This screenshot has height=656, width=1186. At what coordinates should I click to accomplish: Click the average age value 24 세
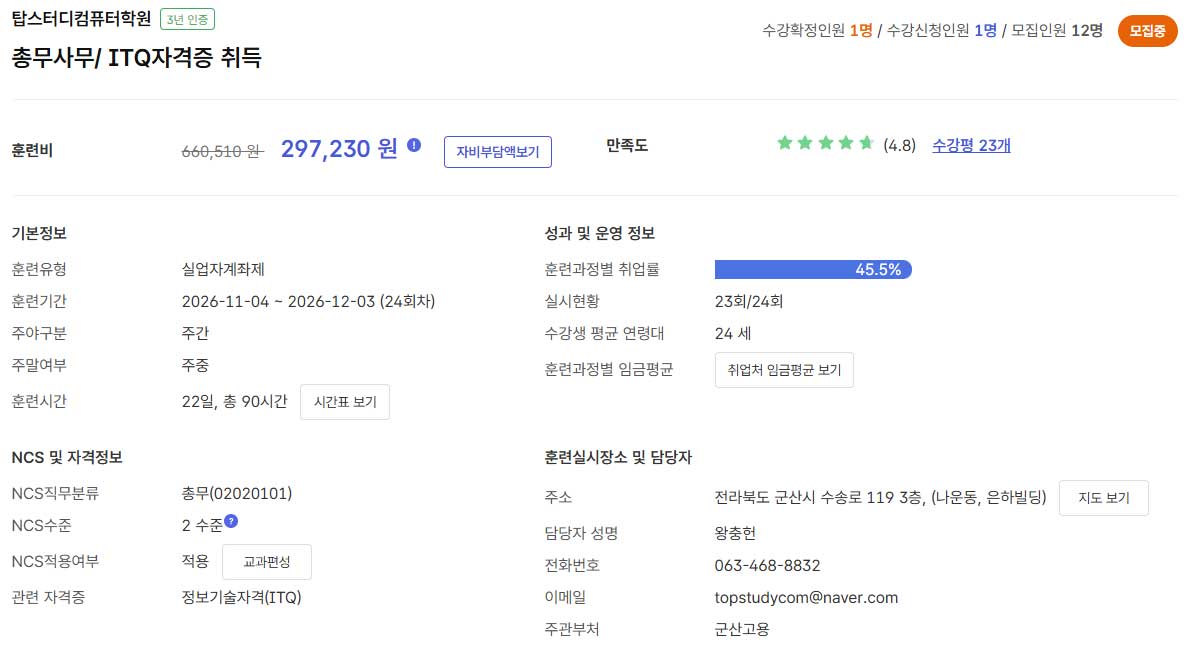pos(733,334)
